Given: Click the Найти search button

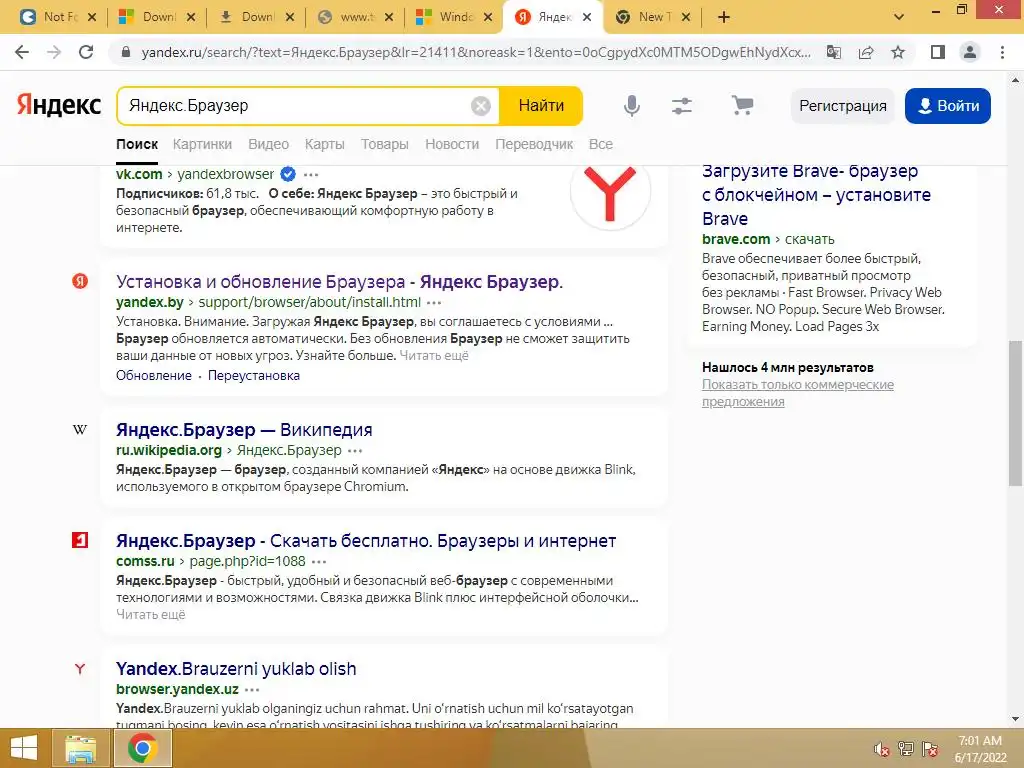Looking at the screenshot, I should [541, 106].
